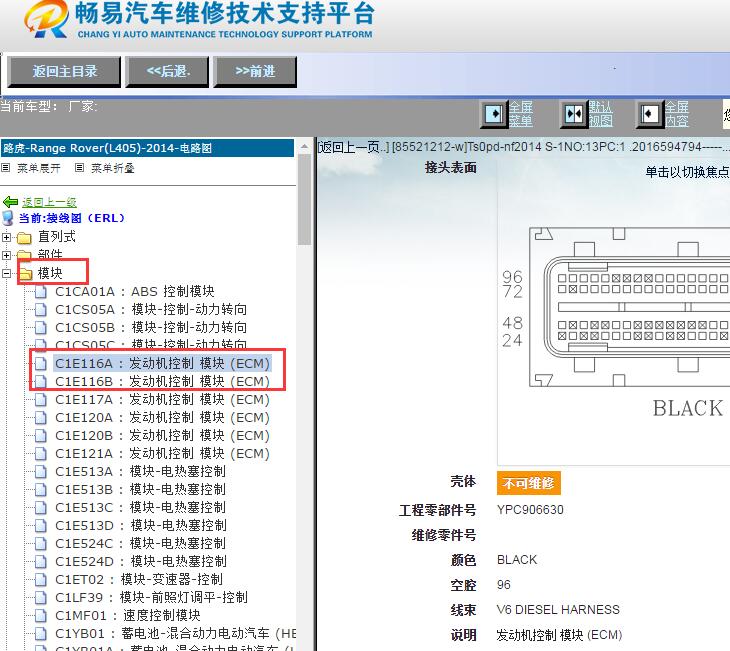Image resolution: width=730 pixels, height=651 pixels.
Task: Open C1E524D document icon
Action: point(41,562)
